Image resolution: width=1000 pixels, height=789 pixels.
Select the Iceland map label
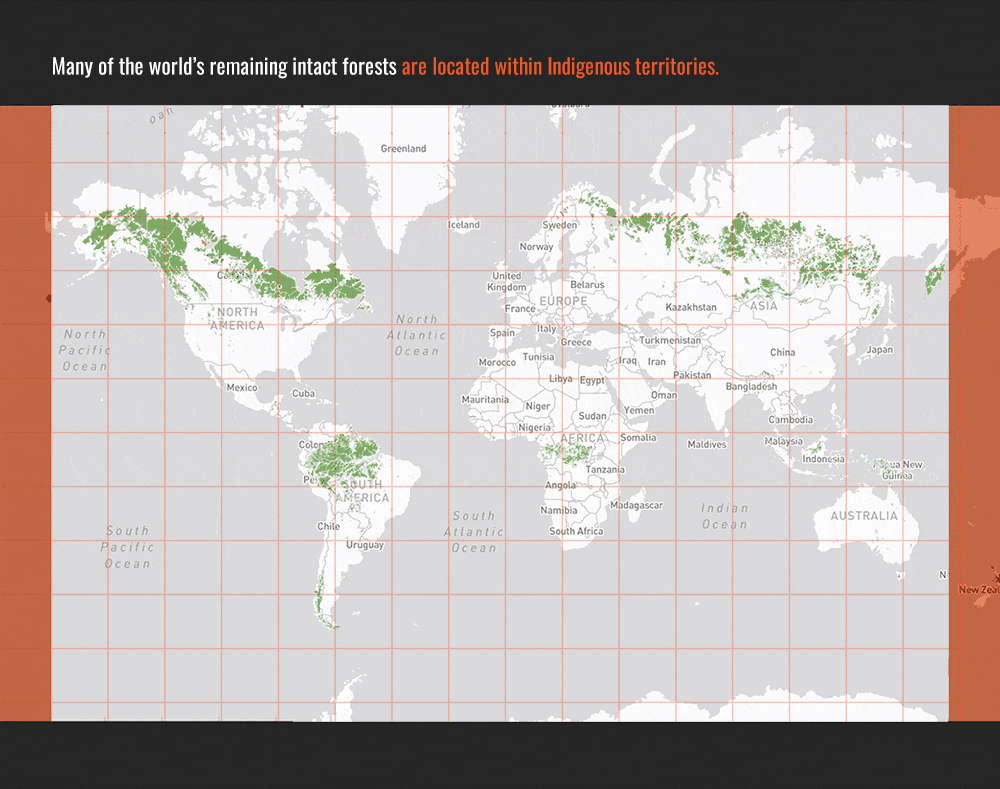coord(463,224)
